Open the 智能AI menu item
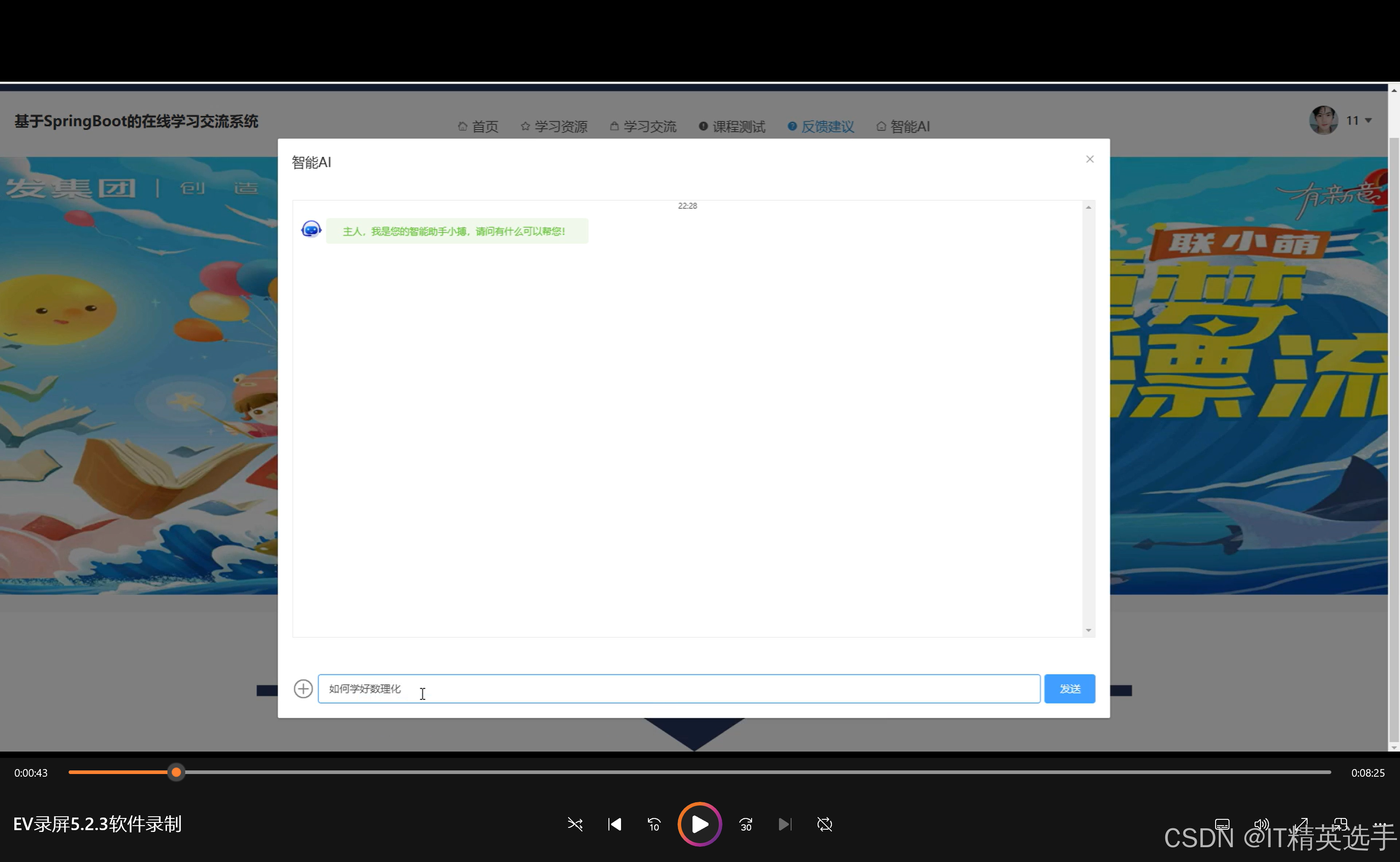The image size is (1400, 862). coord(903,127)
